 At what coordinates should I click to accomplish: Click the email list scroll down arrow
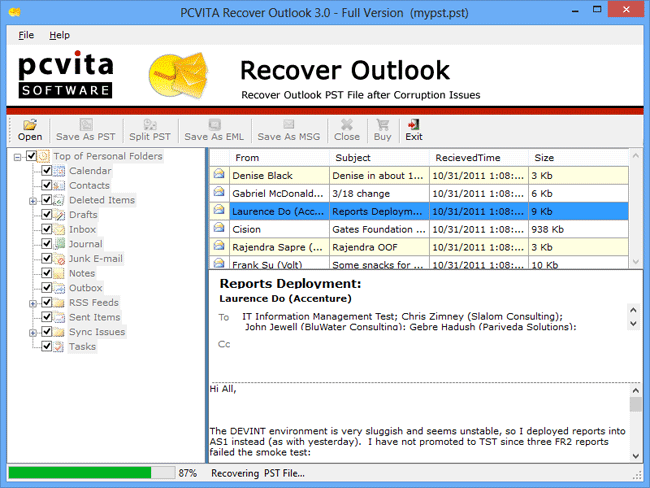click(635, 262)
